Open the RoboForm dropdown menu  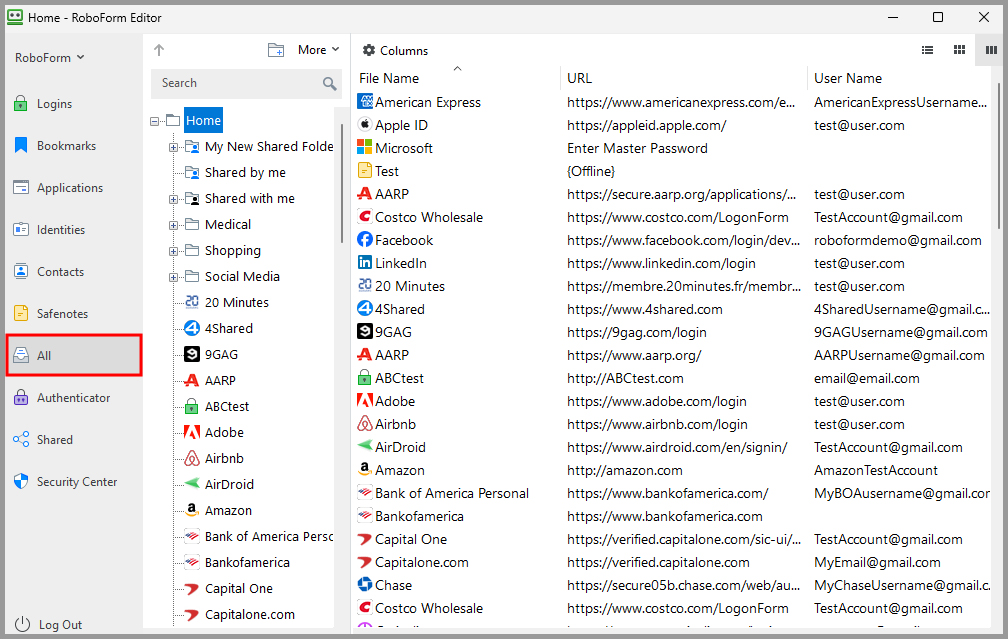pyautogui.click(x=50, y=57)
